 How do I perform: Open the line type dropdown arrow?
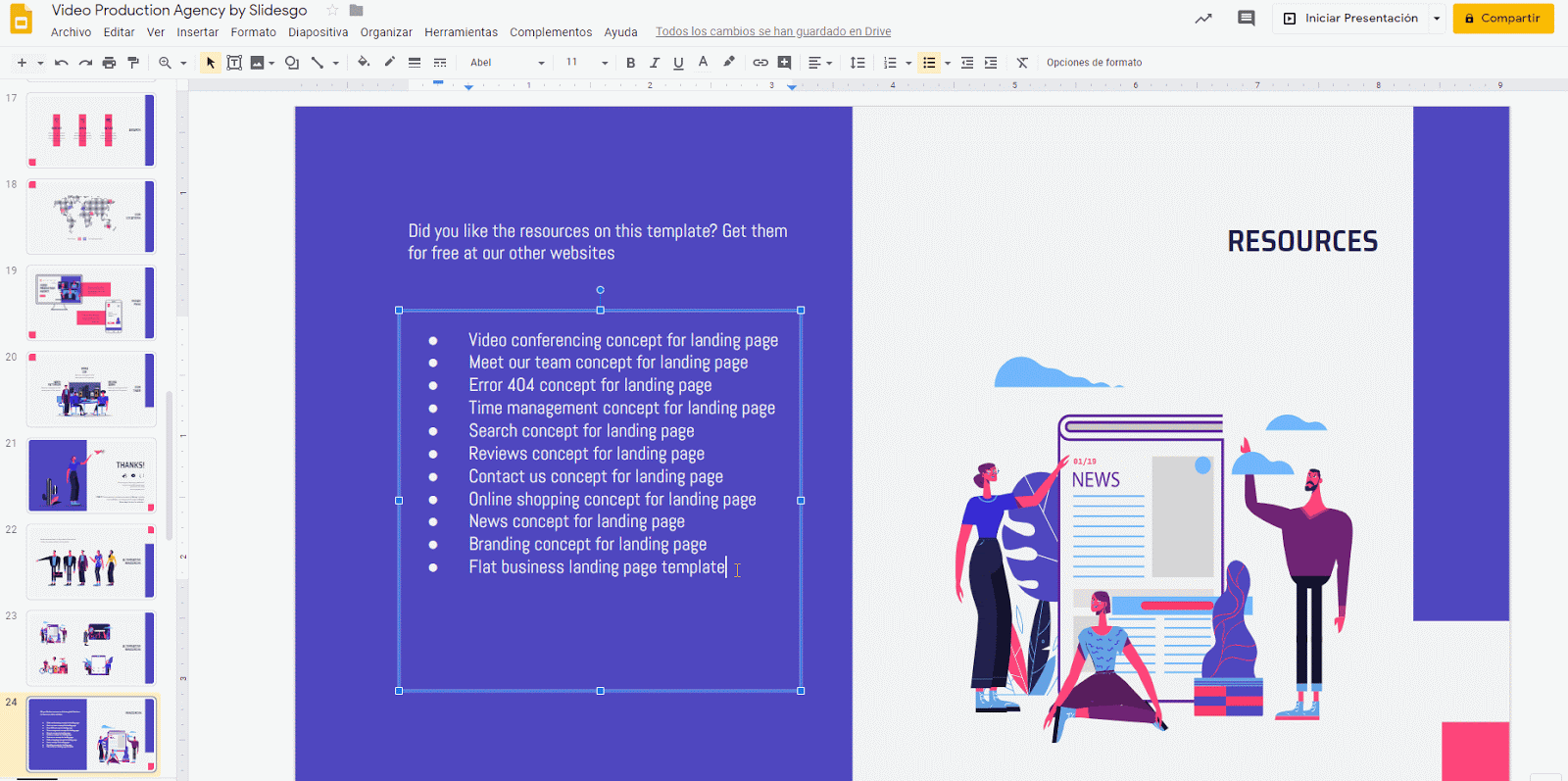click(336, 63)
